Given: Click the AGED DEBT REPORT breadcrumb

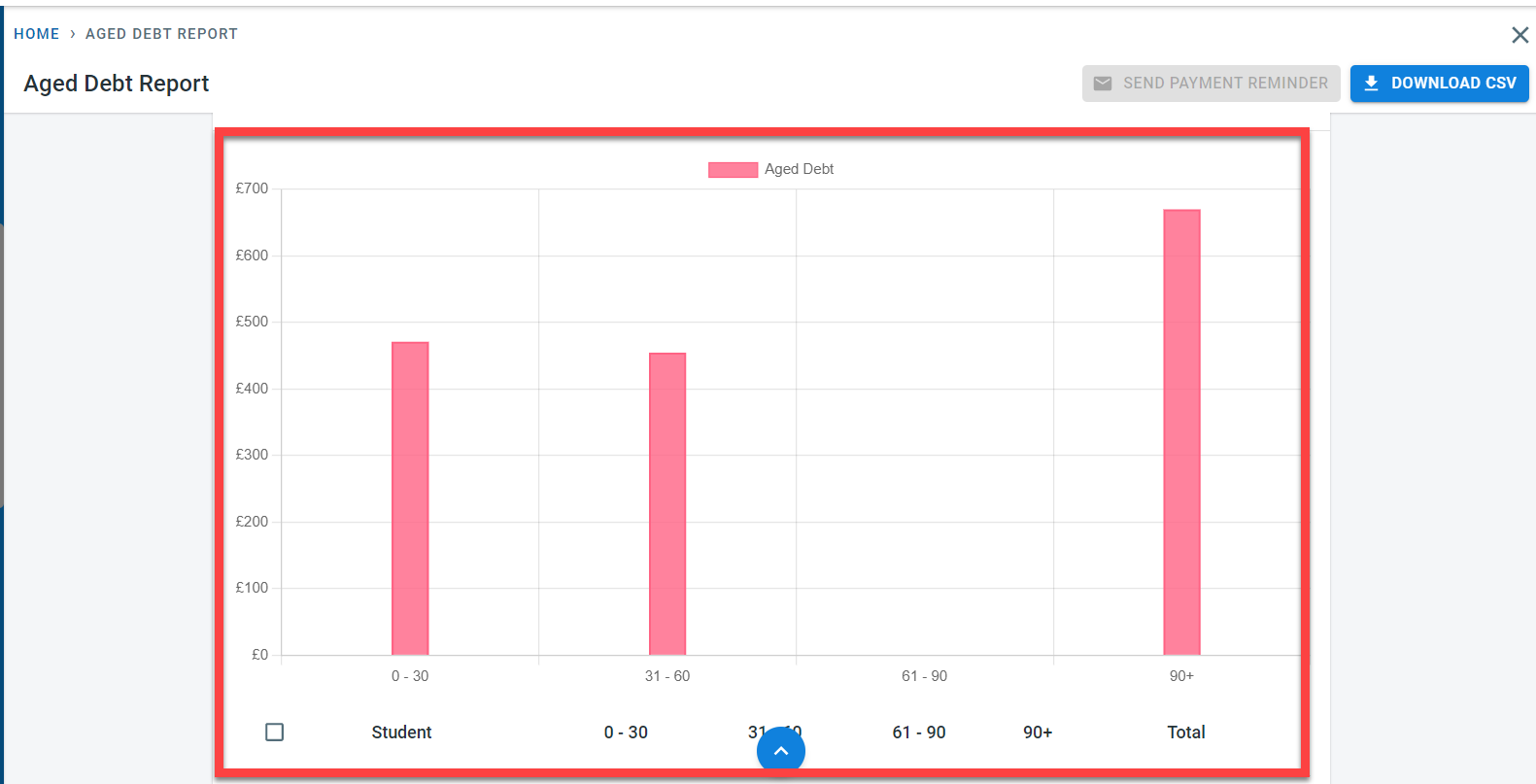Looking at the screenshot, I should (161, 34).
